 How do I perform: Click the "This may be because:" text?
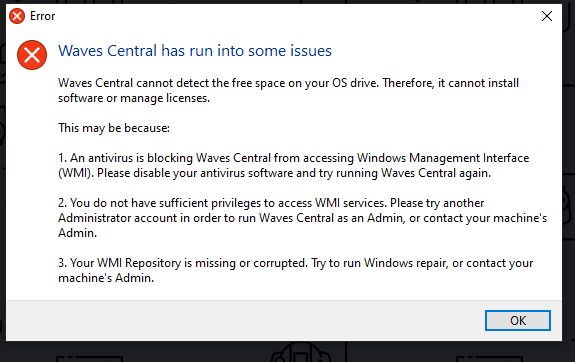click(114, 128)
